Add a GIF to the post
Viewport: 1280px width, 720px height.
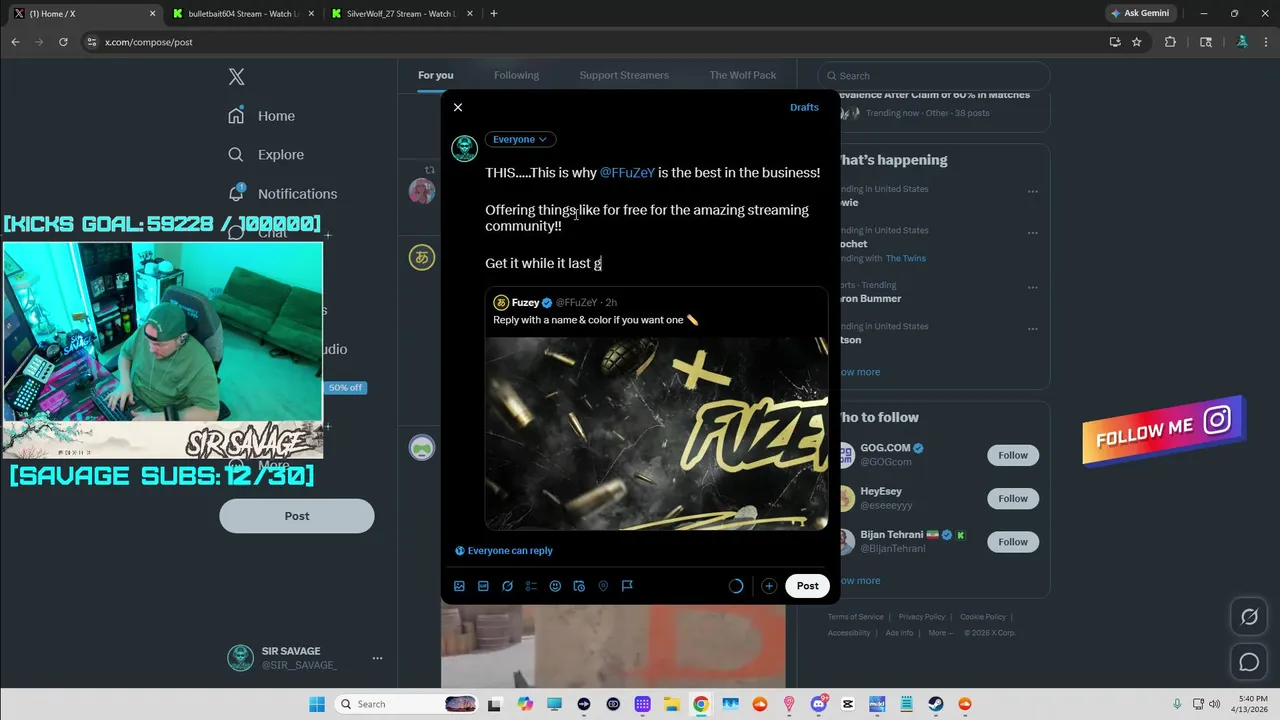coord(483,586)
